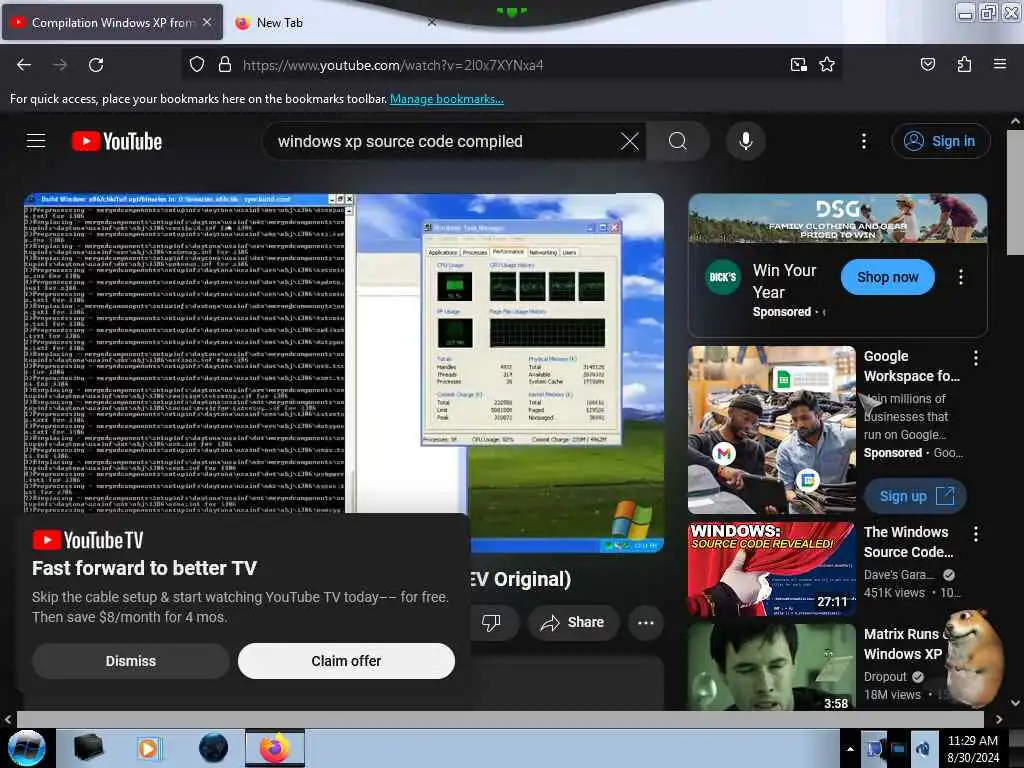
Task: Go back using the browser back arrow
Action: tap(24, 65)
